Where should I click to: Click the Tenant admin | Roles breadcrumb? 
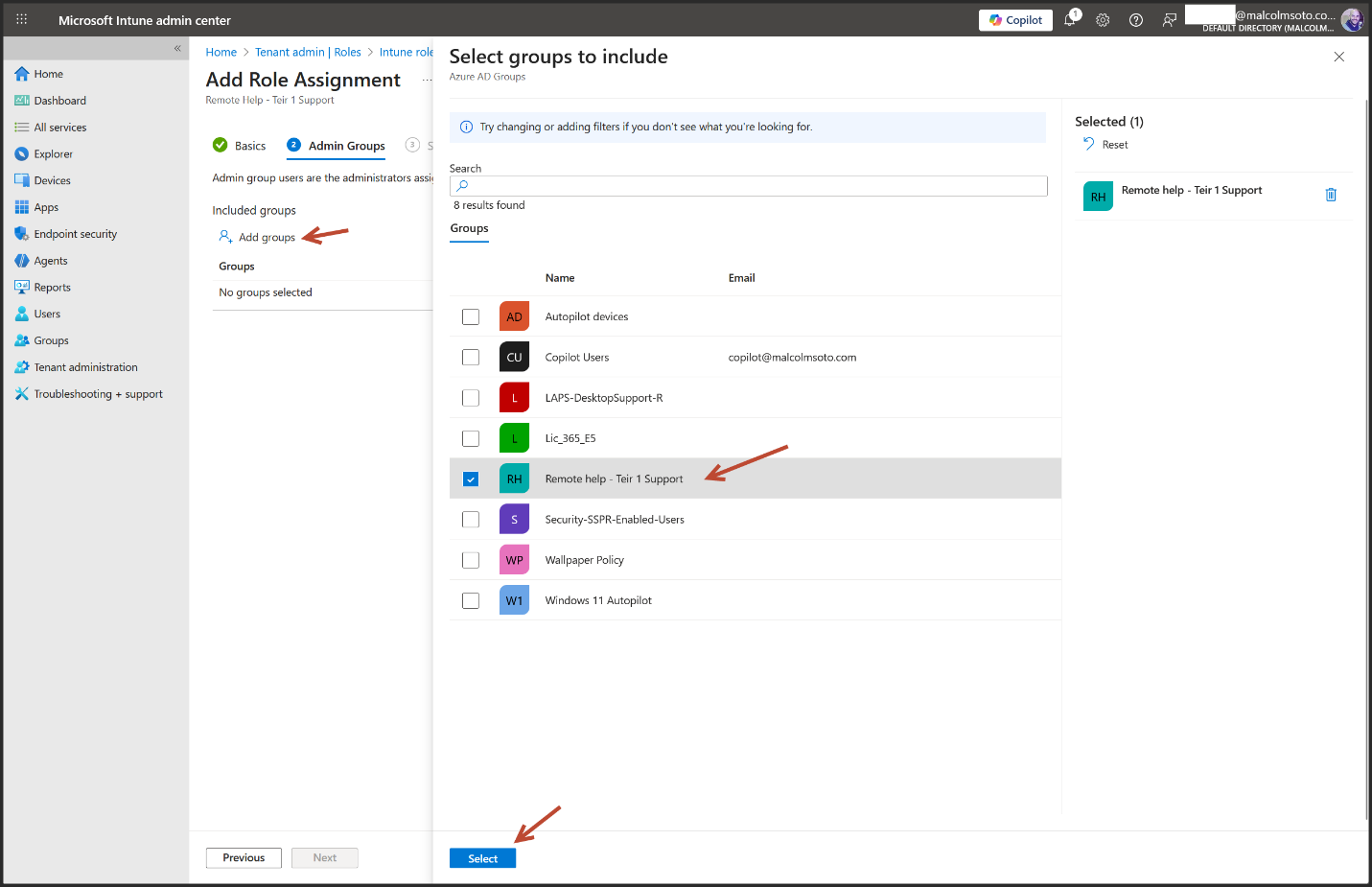(x=308, y=53)
